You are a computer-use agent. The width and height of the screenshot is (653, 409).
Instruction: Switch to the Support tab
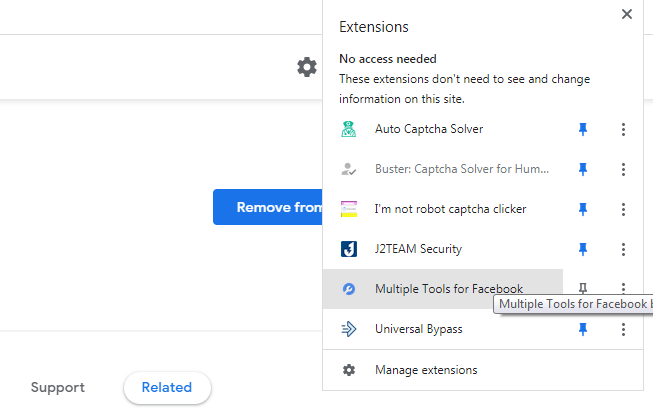point(57,387)
